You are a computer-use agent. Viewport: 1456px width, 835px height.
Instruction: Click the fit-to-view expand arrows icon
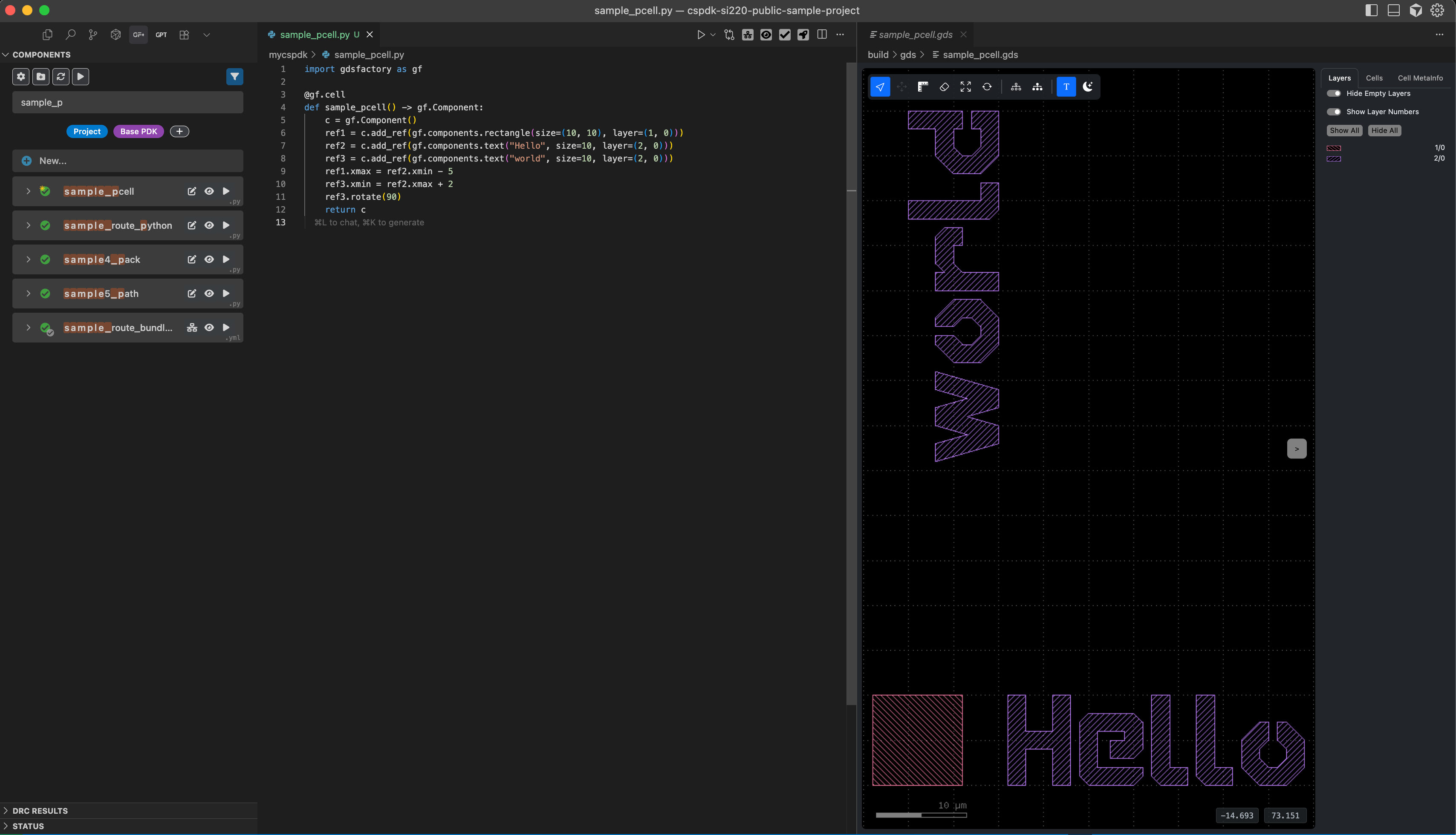[x=965, y=86]
